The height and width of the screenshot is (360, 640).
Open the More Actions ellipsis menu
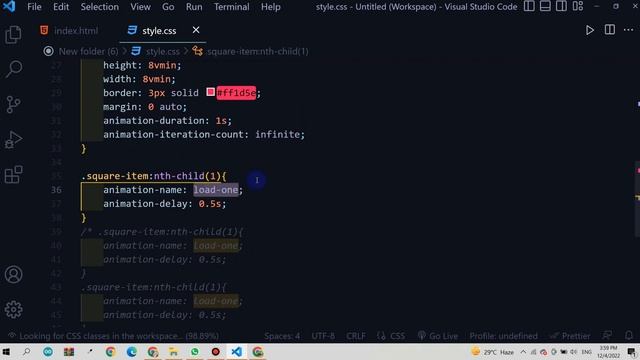pos(628,30)
